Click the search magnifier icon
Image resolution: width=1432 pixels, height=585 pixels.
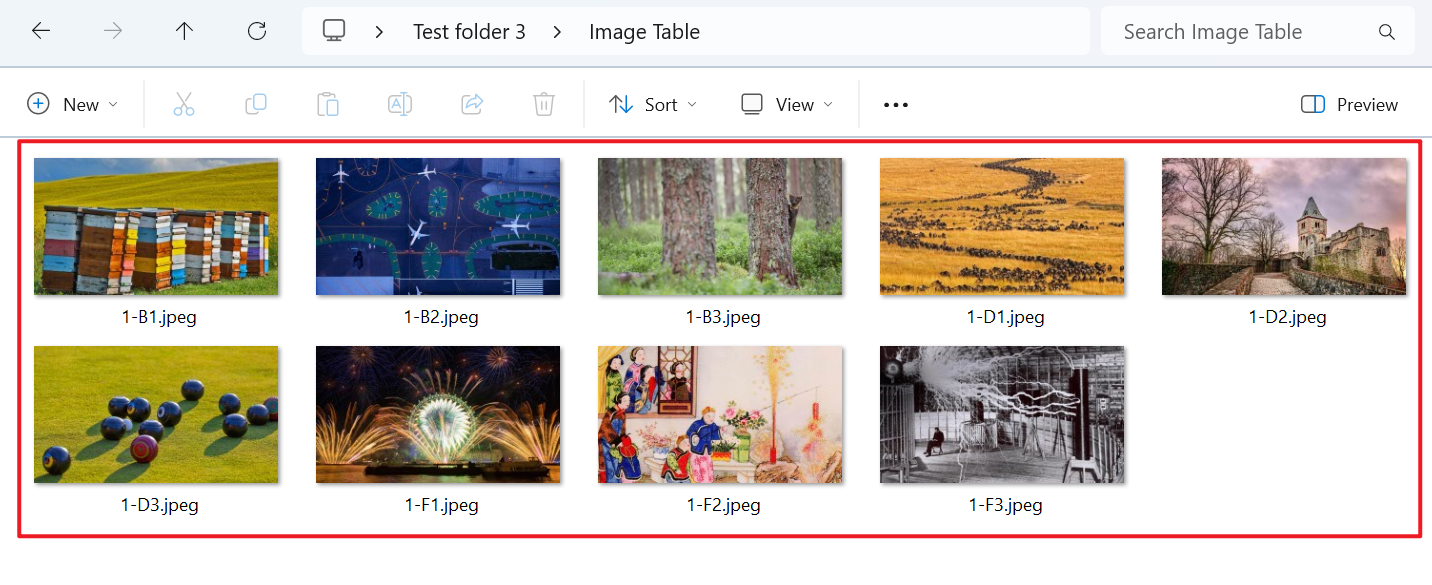pyautogui.click(x=1387, y=31)
